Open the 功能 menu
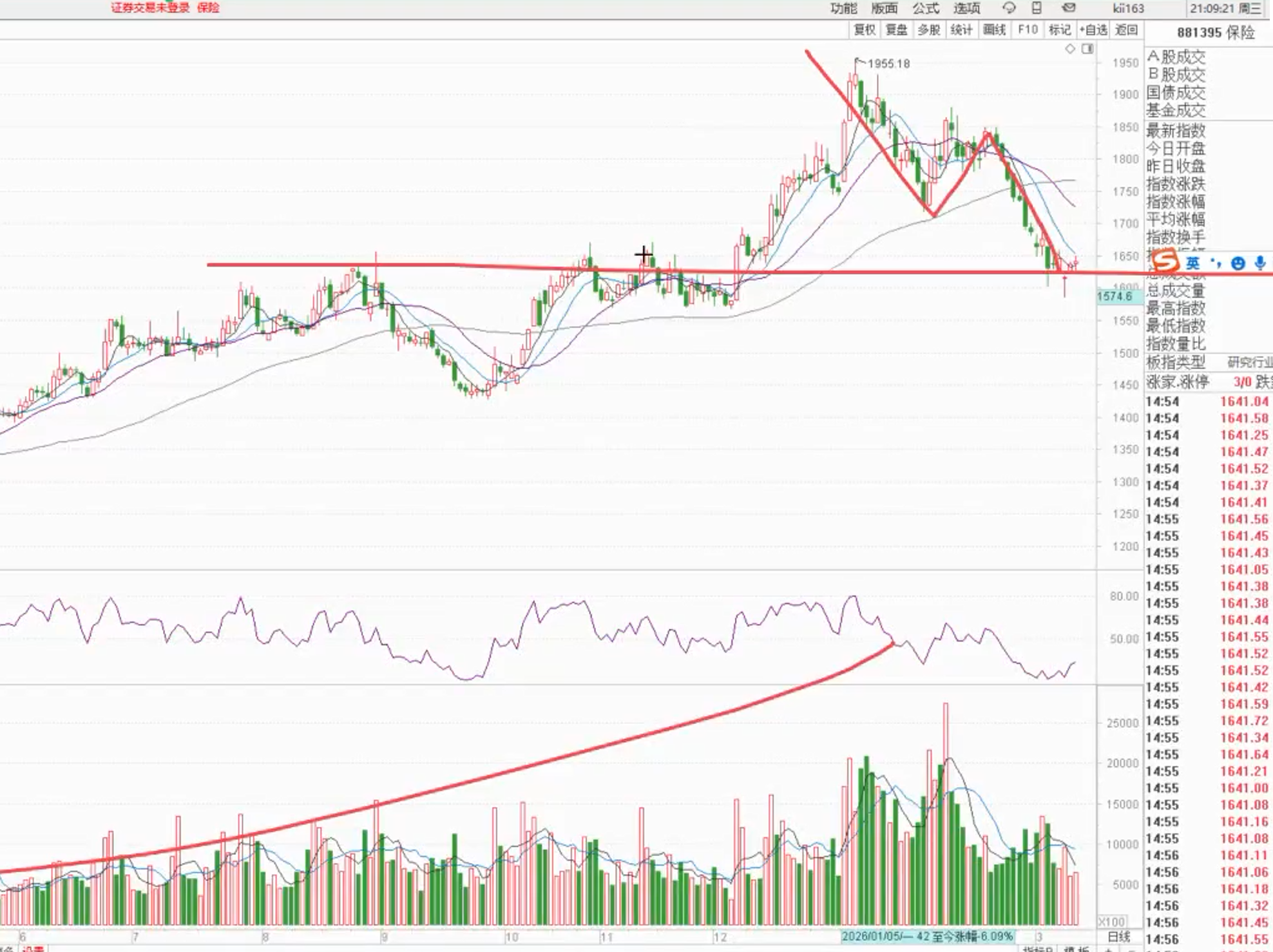 [843, 8]
